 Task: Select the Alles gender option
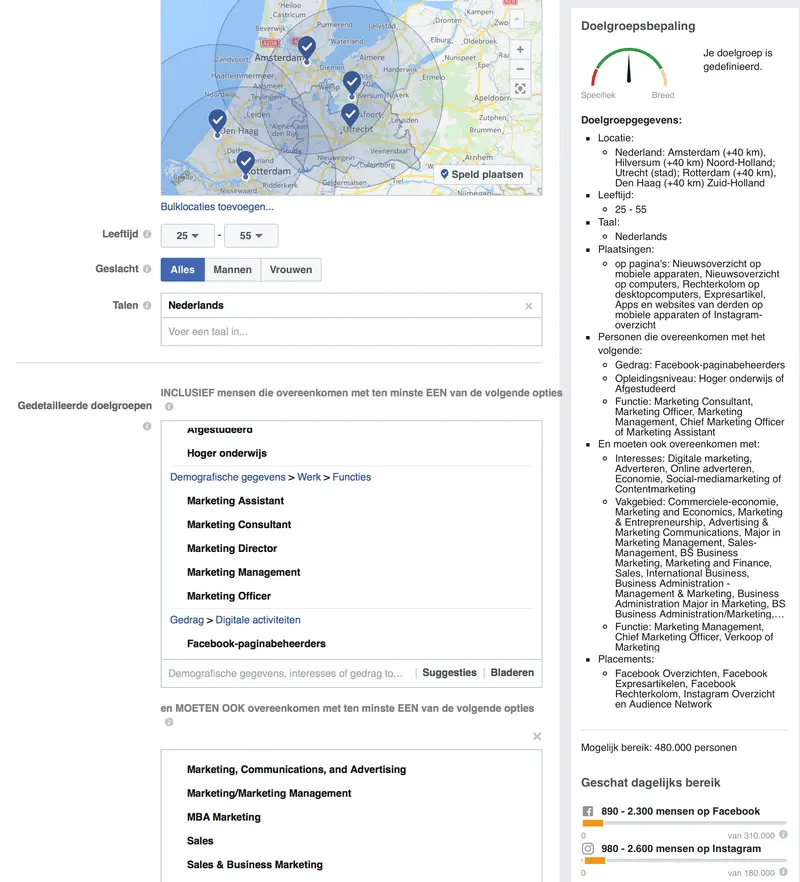[183, 269]
